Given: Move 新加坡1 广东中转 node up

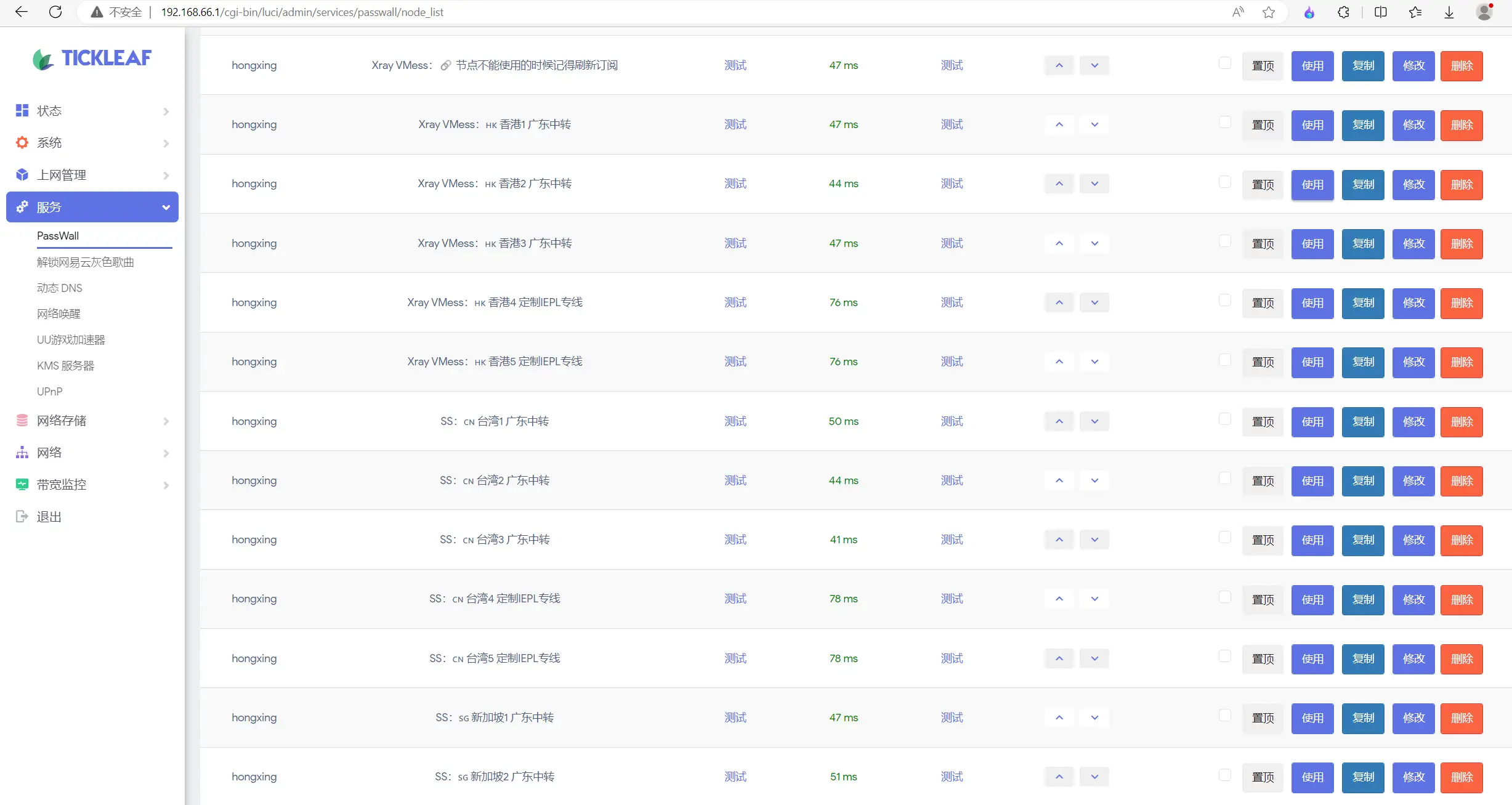Looking at the screenshot, I should (1059, 718).
